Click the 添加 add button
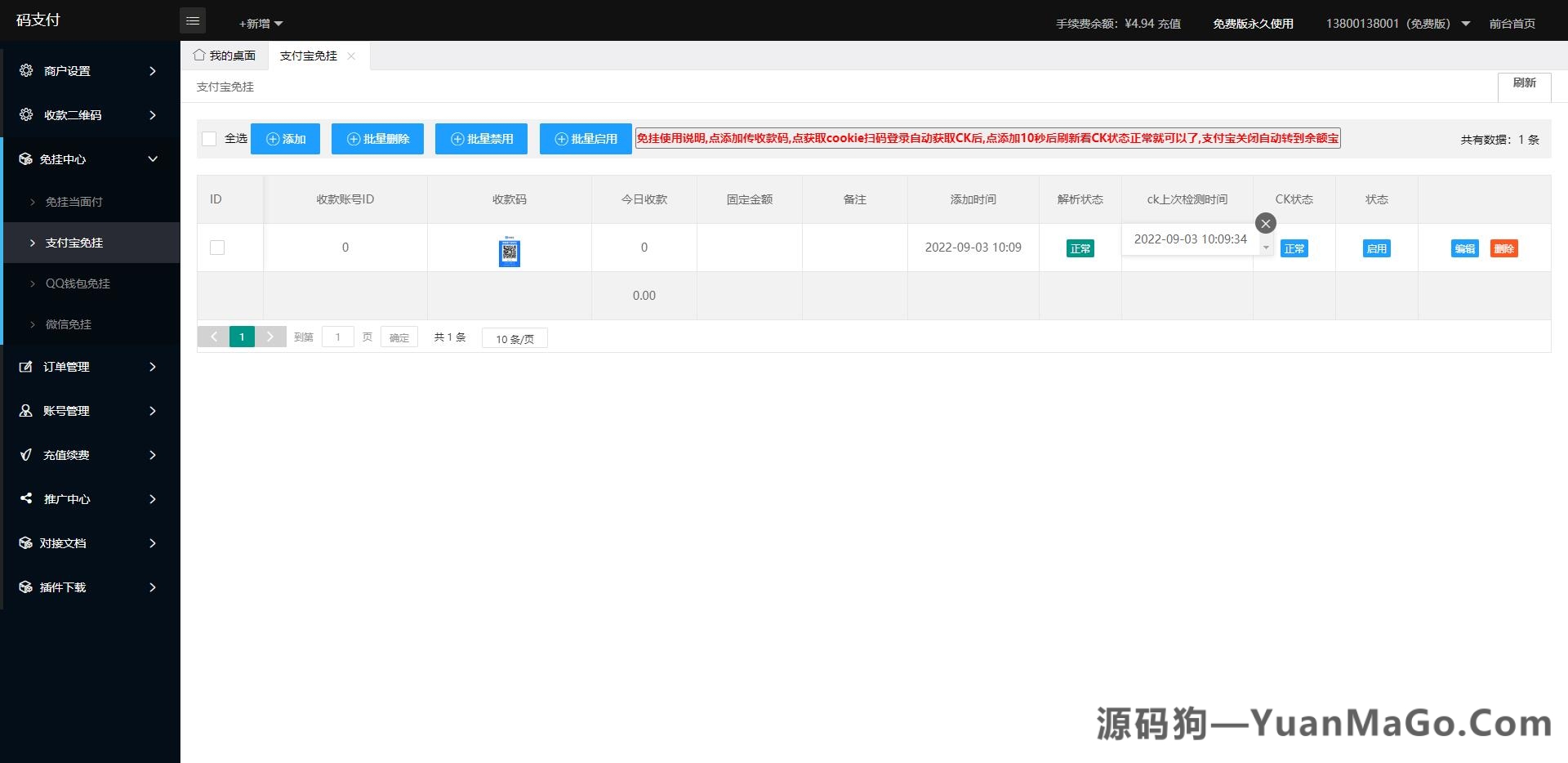Screen dimensions: 1568x763 [285, 139]
